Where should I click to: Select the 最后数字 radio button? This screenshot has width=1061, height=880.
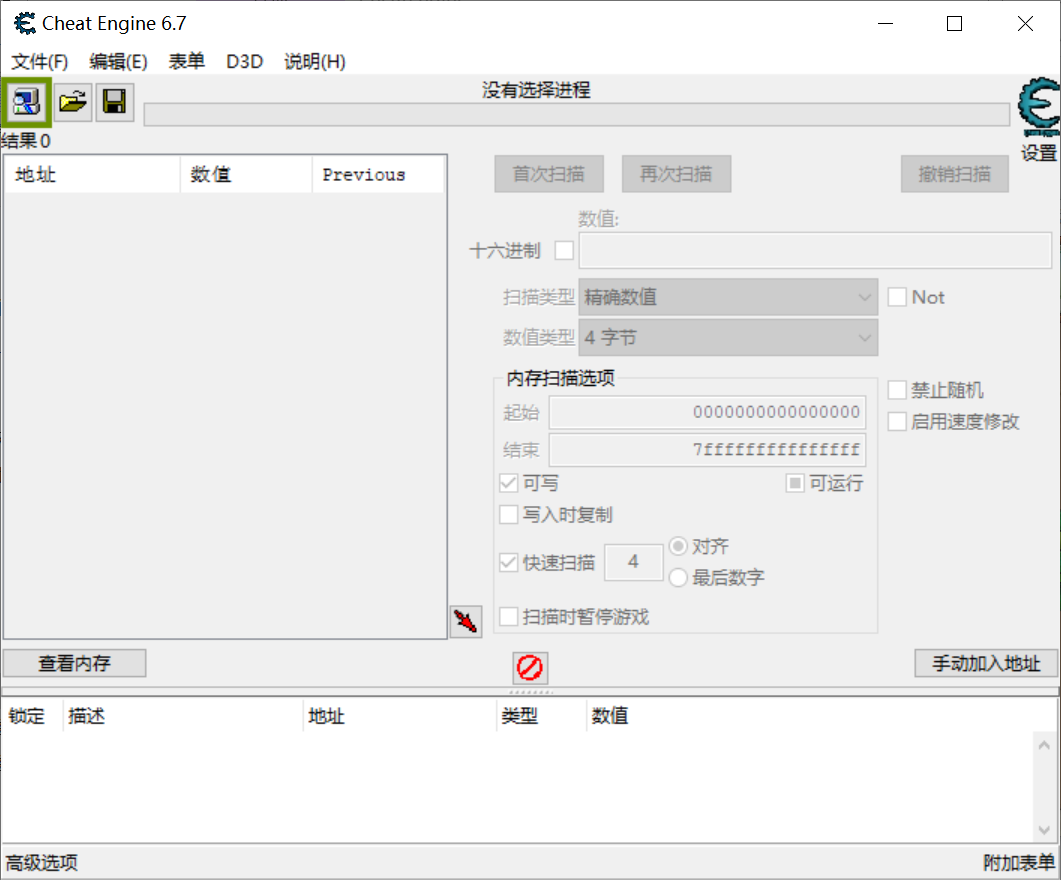coord(678,578)
